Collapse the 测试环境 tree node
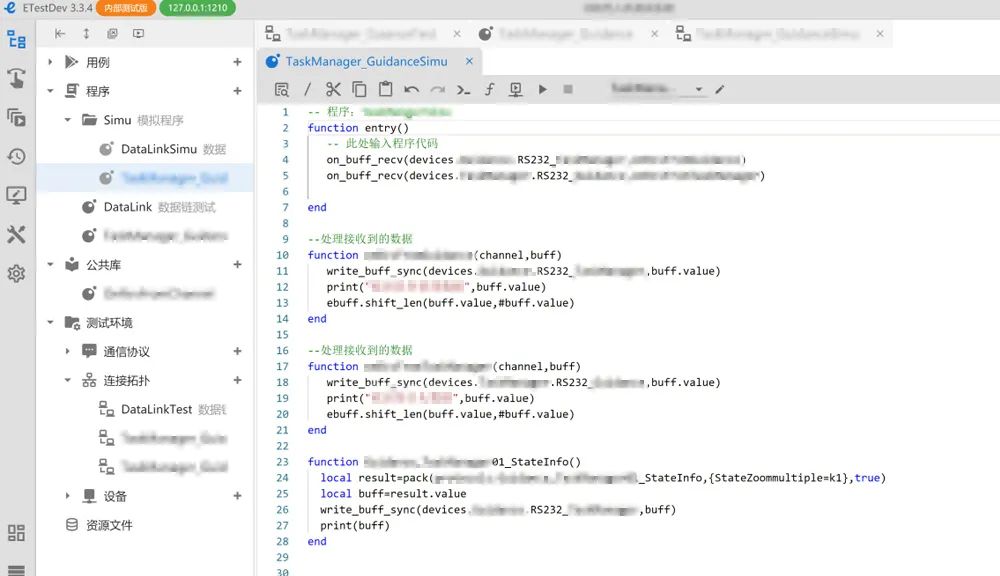Image resolution: width=1000 pixels, height=576 pixels. pyautogui.click(x=50, y=323)
